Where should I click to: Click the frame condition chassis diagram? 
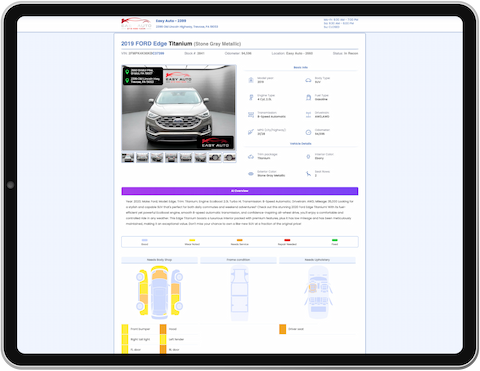239,293
